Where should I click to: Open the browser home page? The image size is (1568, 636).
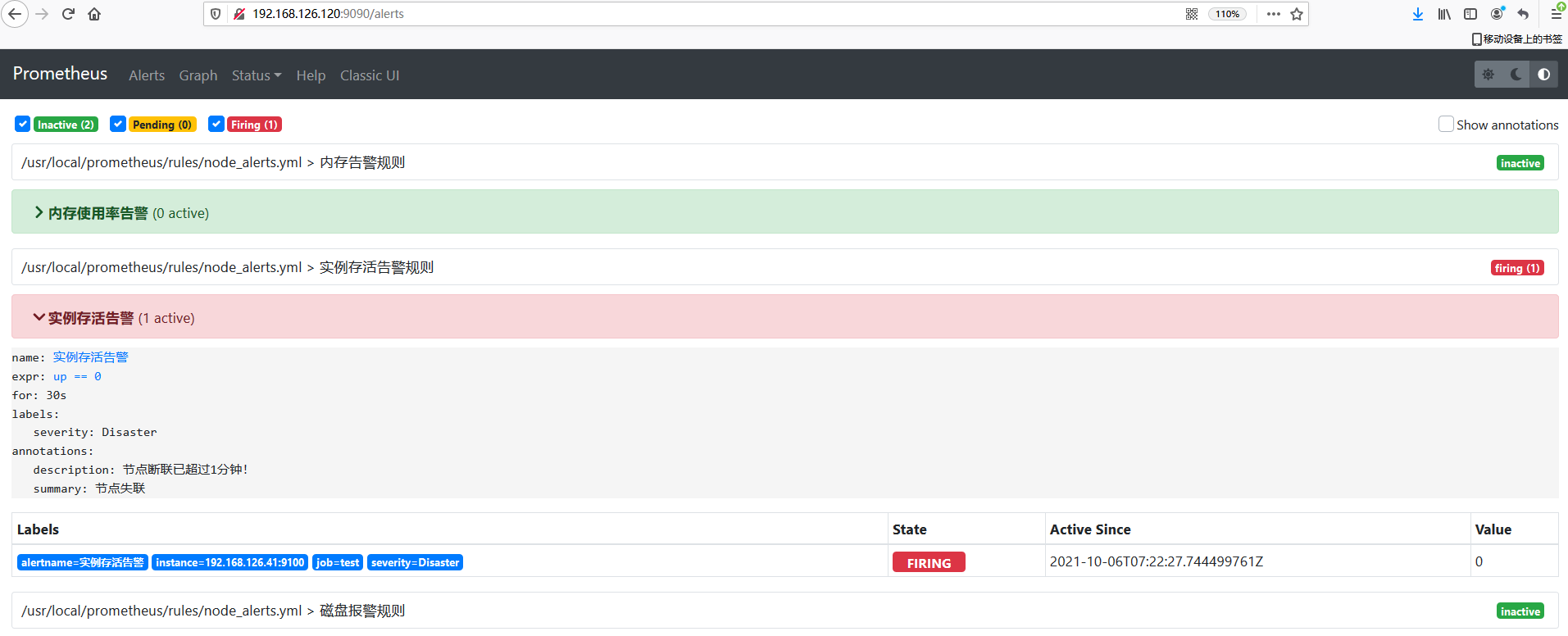coord(94,14)
